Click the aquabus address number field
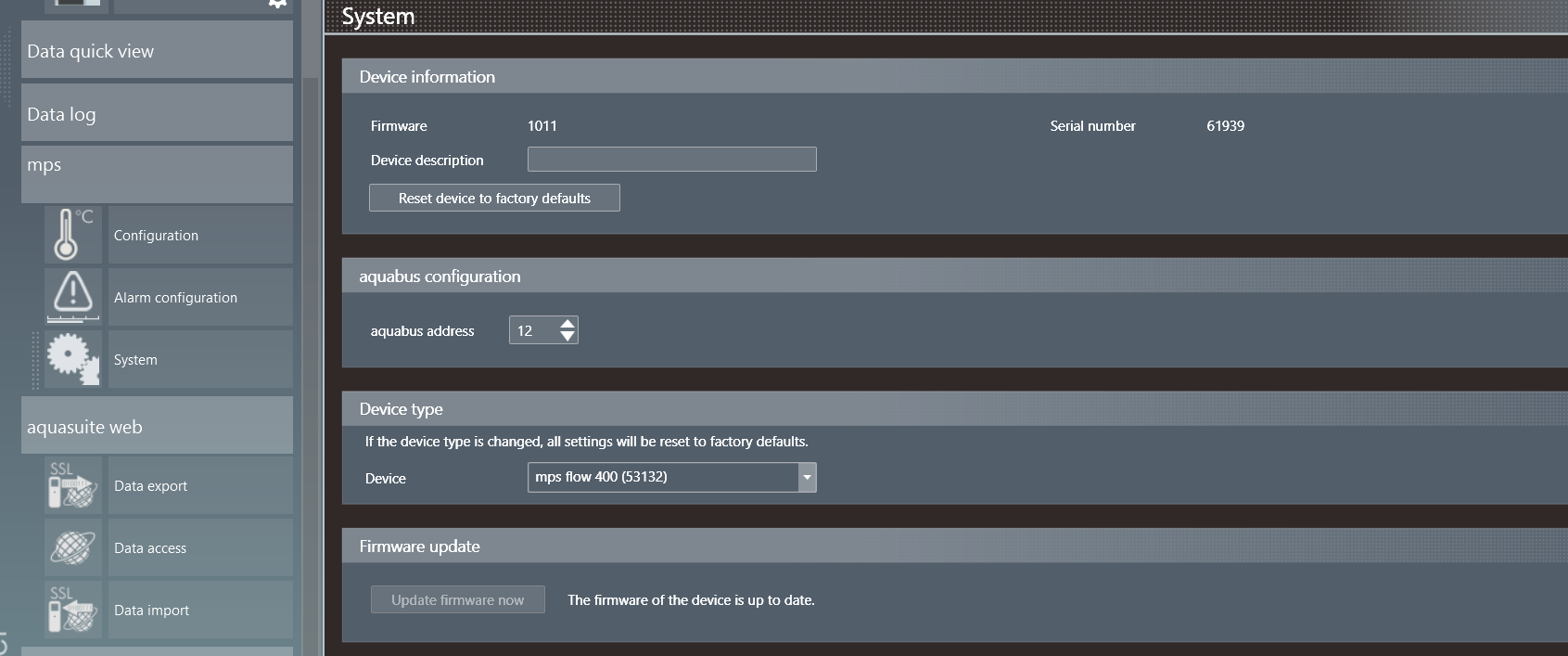The image size is (1568, 656). [x=533, y=330]
